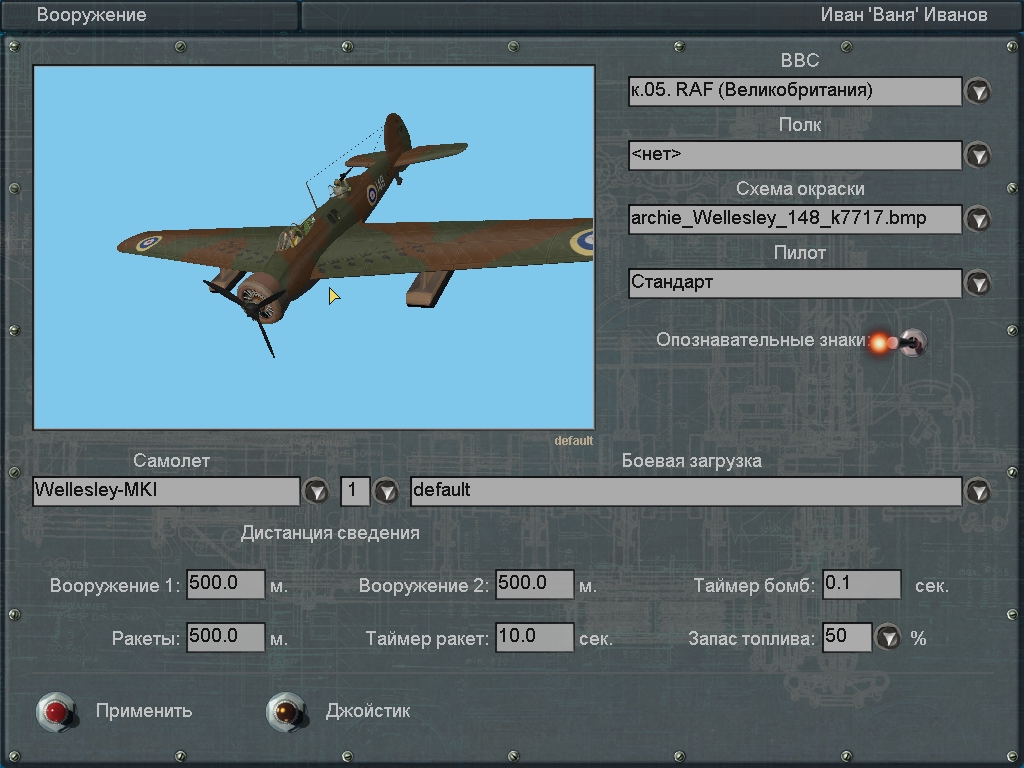Toggle the Опознавательные знаки switch

[x=910, y=342]
